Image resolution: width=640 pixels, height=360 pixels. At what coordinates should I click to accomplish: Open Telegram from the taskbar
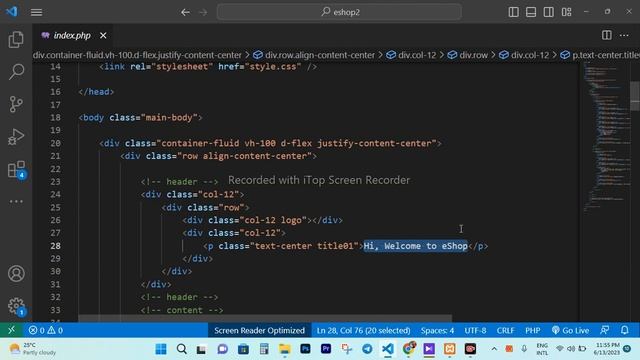point(367,349)
